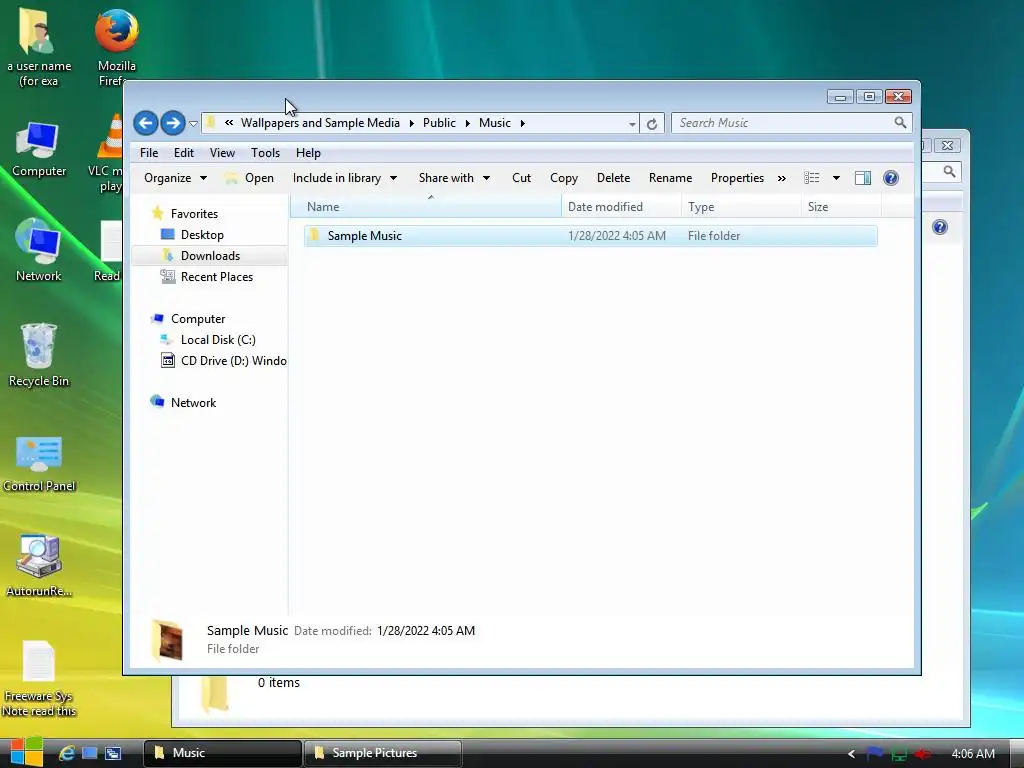Click the Recycle Bin desktop icon

tap(39, 355)
